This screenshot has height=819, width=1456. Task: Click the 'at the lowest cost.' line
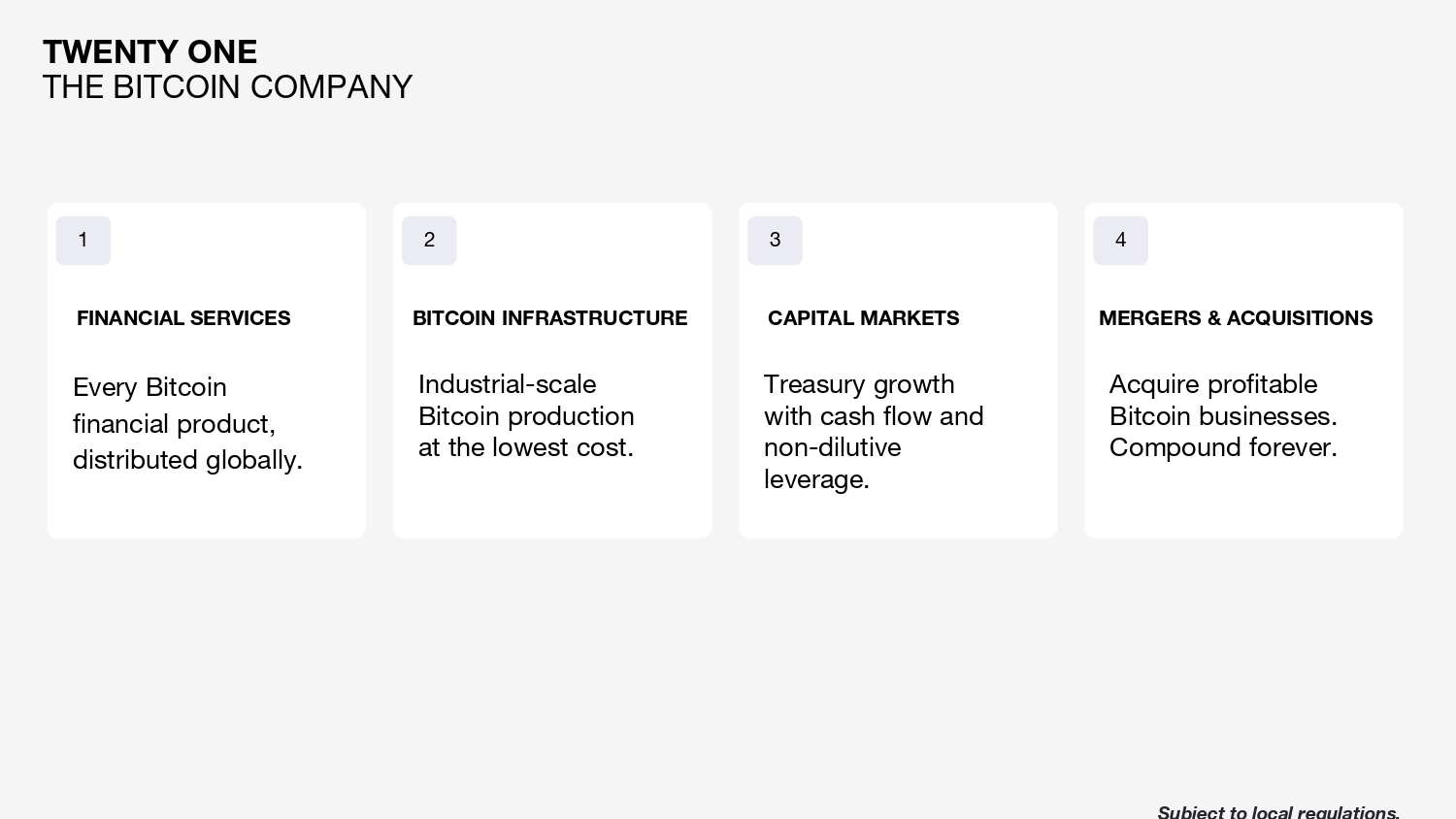pyautogui.click(x=526, y=447)
